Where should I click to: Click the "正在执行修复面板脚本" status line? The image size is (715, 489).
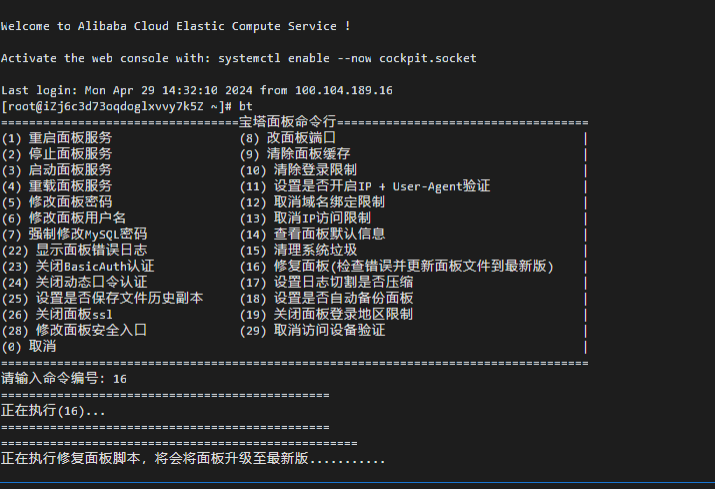point(193,458)
